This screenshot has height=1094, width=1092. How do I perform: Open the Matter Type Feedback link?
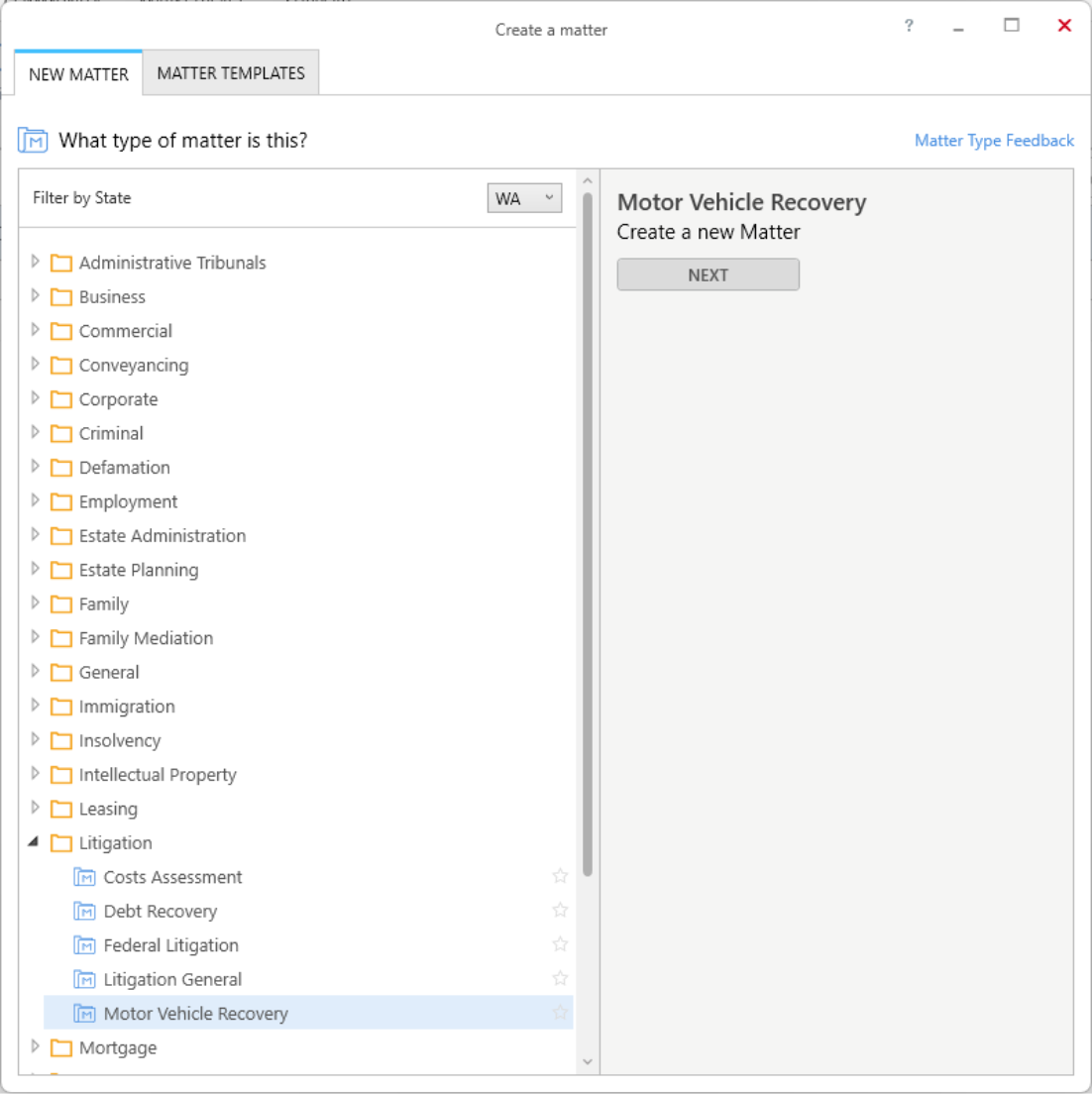[x=994, y=141]
